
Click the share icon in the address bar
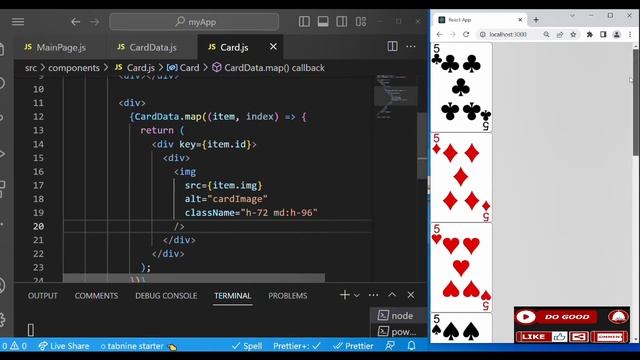click(x=560, y=35)
